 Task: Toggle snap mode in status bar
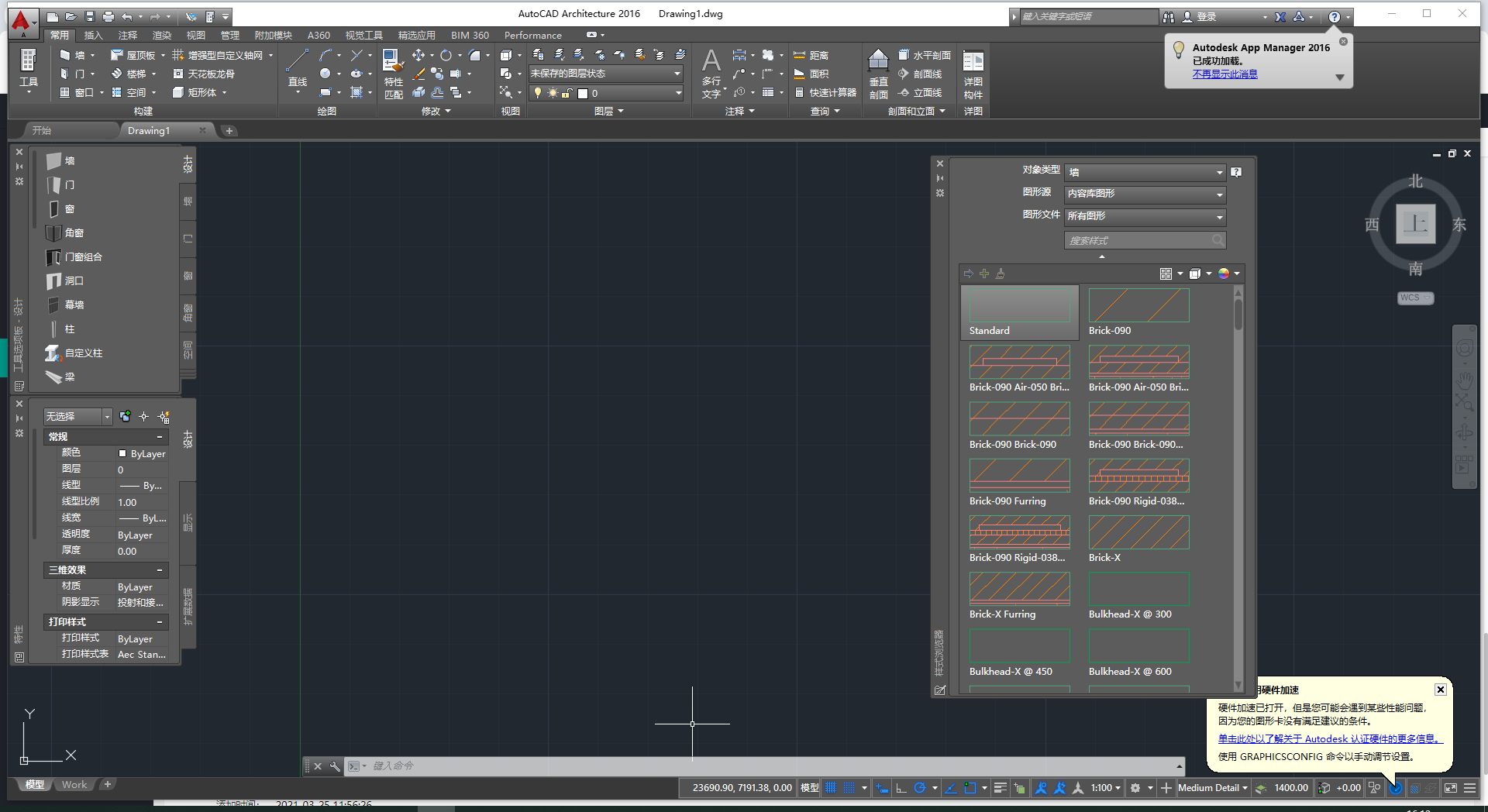849,787
